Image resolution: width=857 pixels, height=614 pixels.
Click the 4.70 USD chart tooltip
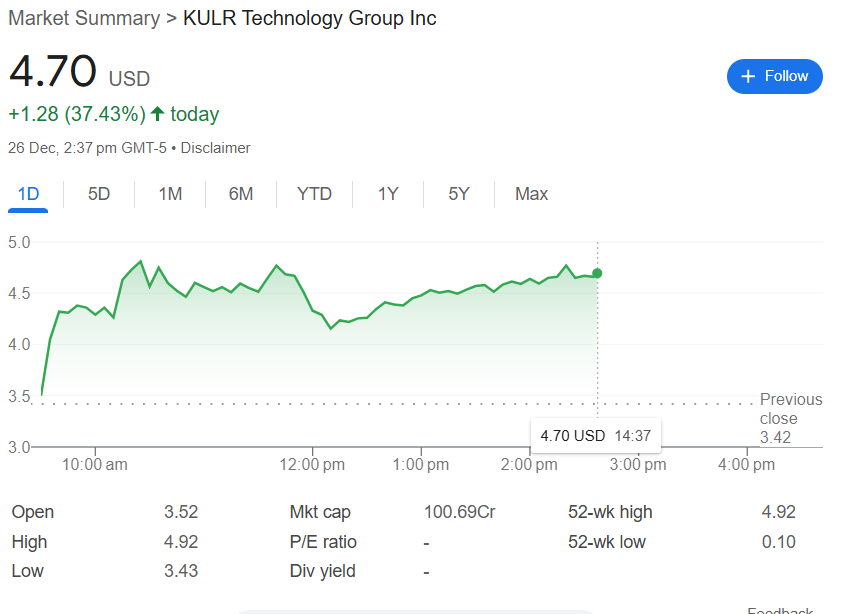[595, 435]
